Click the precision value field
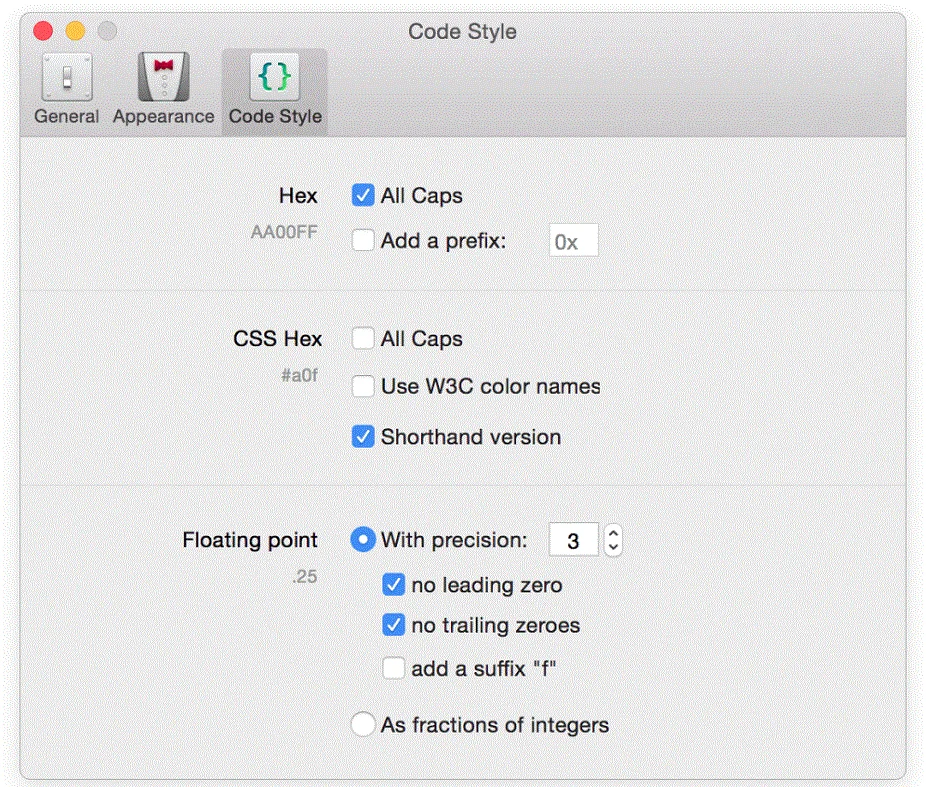Viewport: 926px width, 787px height. pos(573,540)
